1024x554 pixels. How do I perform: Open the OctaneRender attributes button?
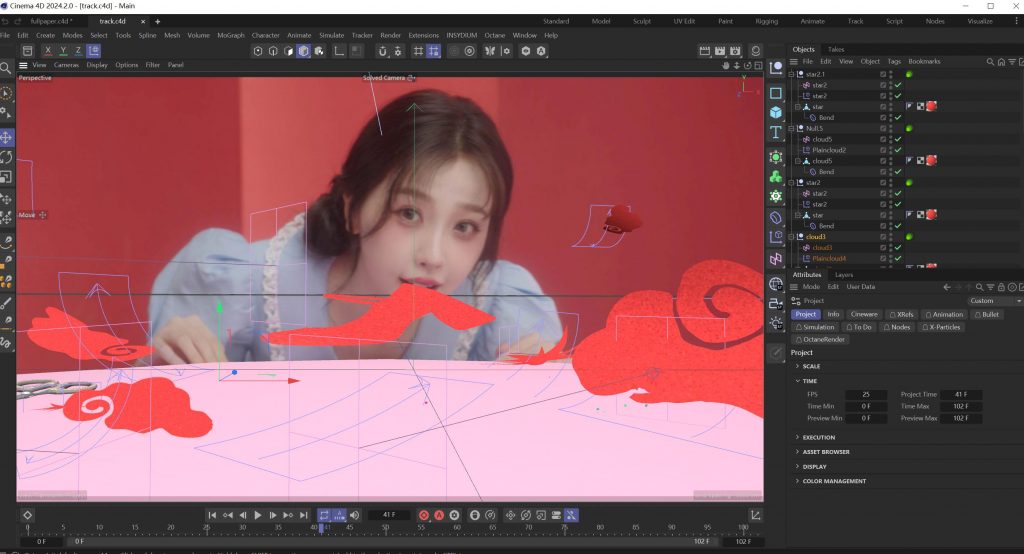pyautogui.click(x=820, y=339)
